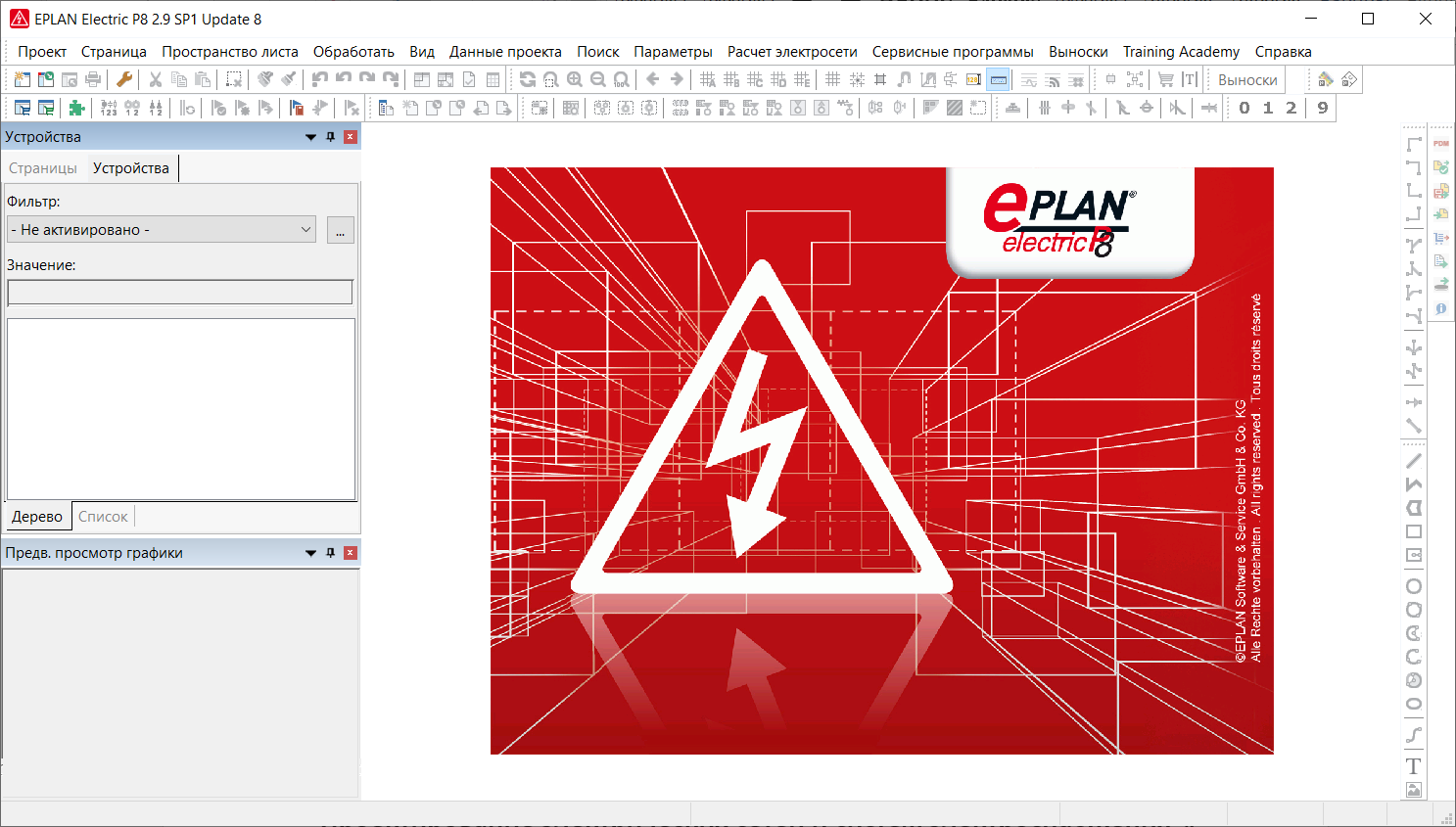1456x827 pixels.
Task: Click the Redraw refresh icon
Action: coord(528,80)
